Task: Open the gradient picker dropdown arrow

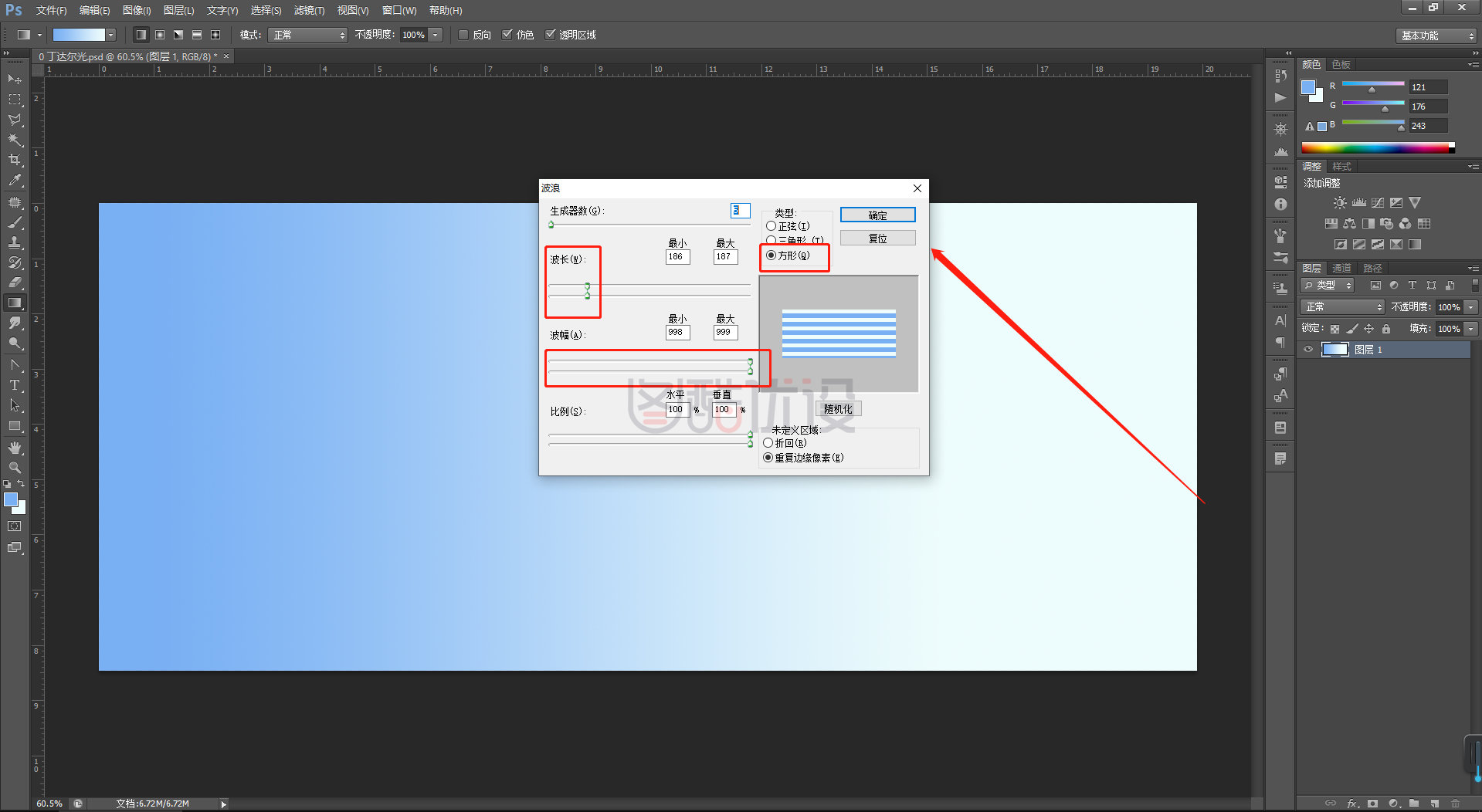Action: (111, 35)
